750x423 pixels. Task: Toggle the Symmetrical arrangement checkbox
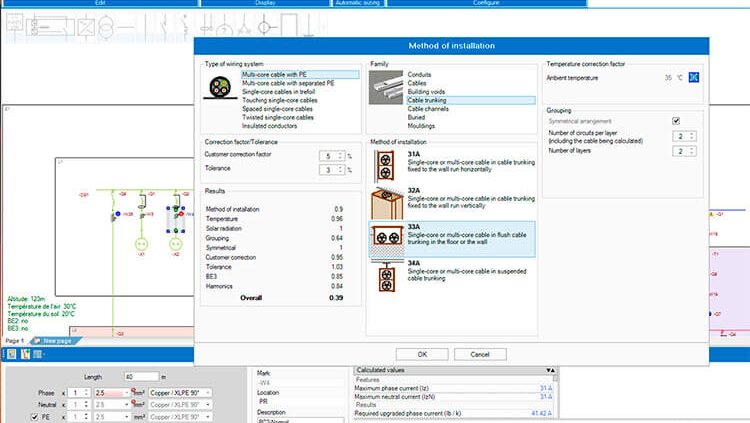point(676,121)
